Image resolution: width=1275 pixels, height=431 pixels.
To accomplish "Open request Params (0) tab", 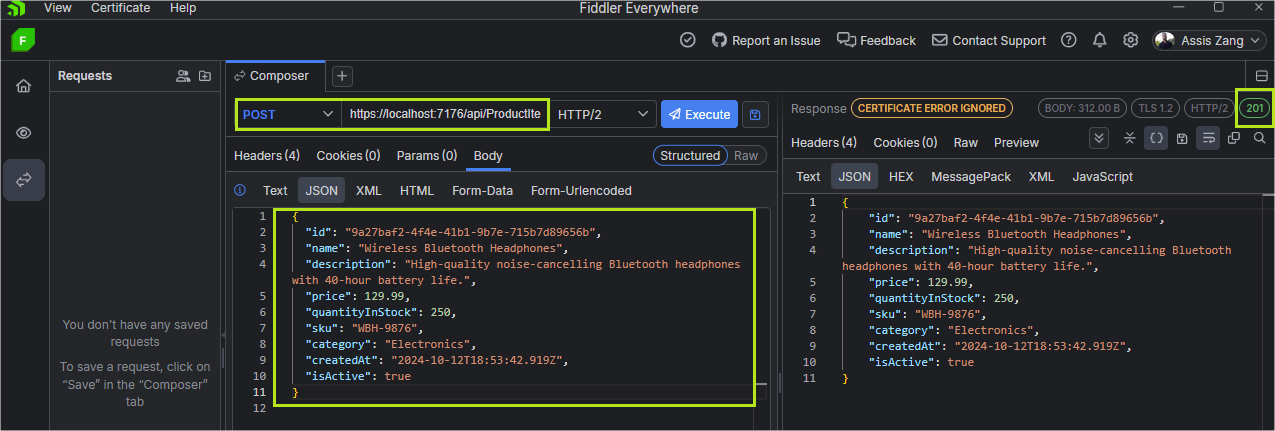I will coord(427,156).
